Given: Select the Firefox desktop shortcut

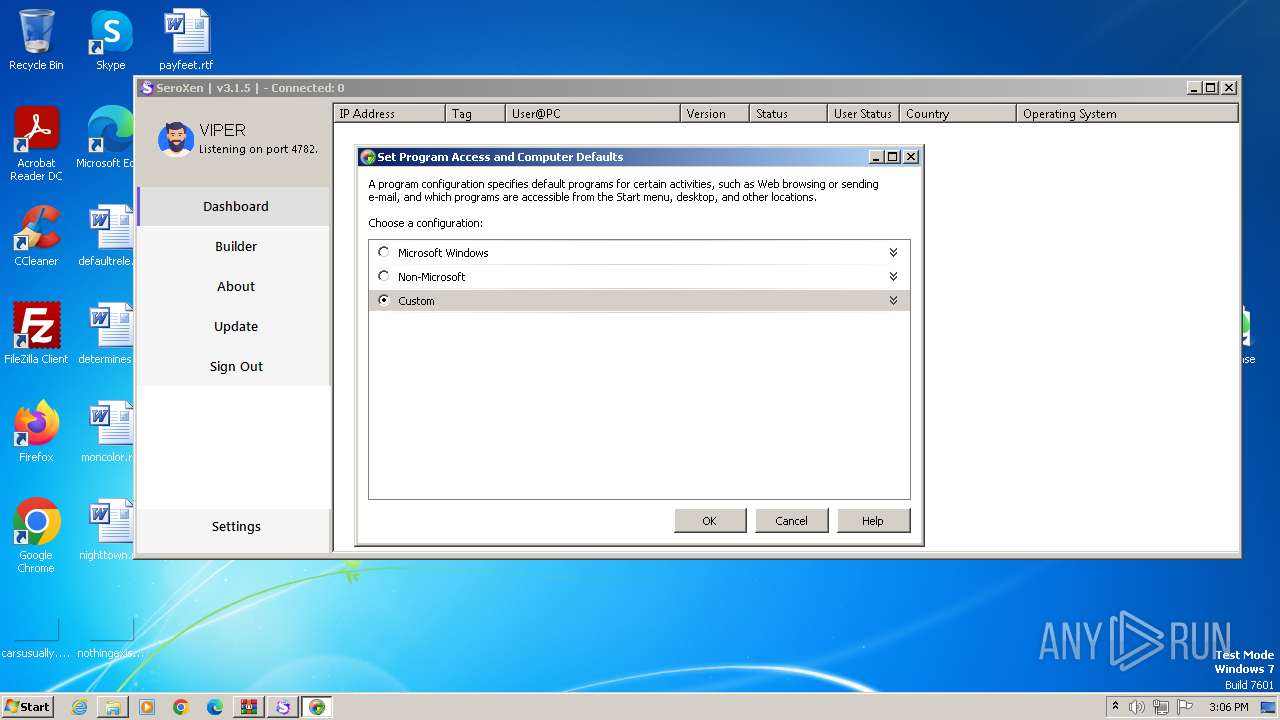Looking at the screenshot, I should [x=36, y=432].
